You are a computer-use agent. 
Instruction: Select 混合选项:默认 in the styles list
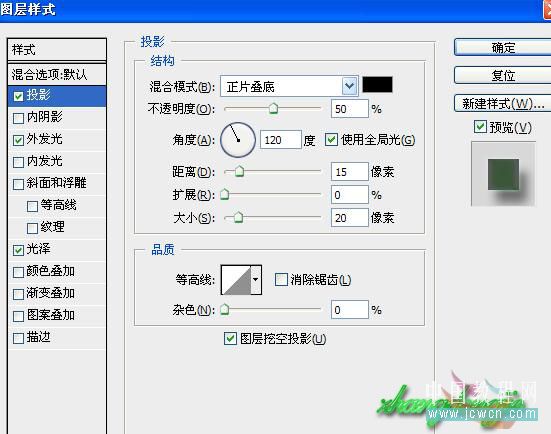click(57, 75)
